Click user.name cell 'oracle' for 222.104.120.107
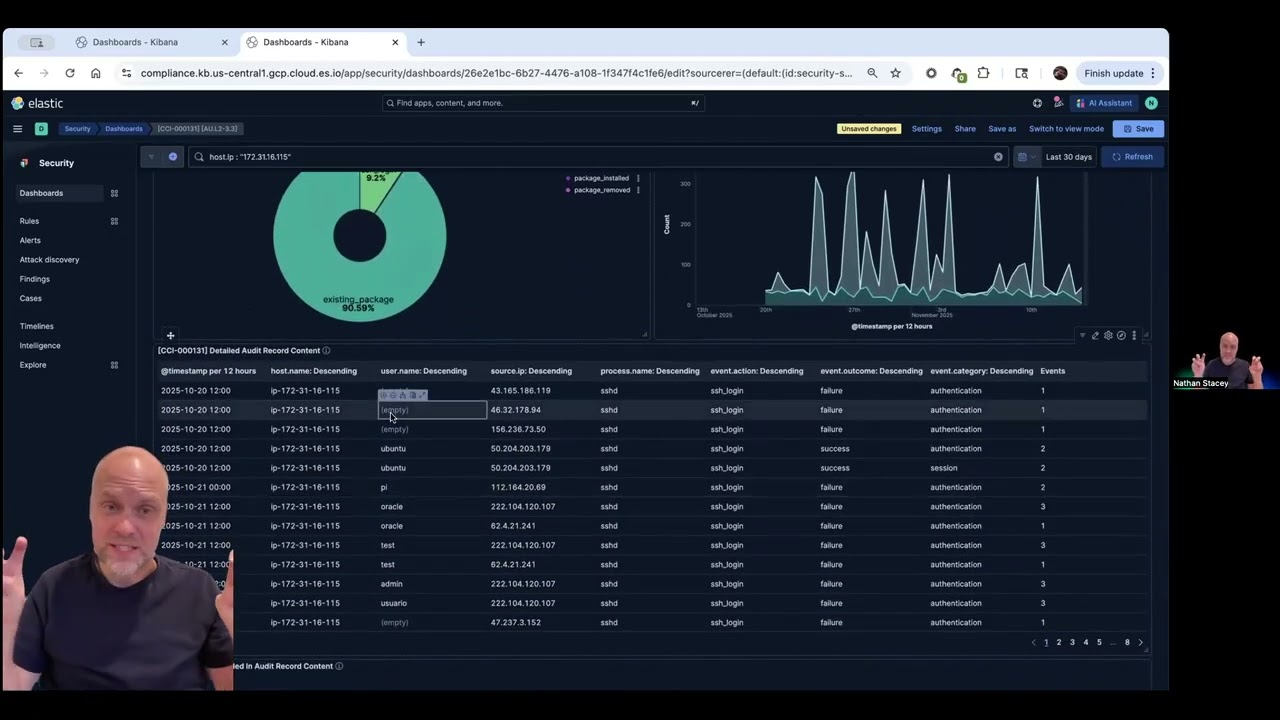1280x720 pixels. 391,507
